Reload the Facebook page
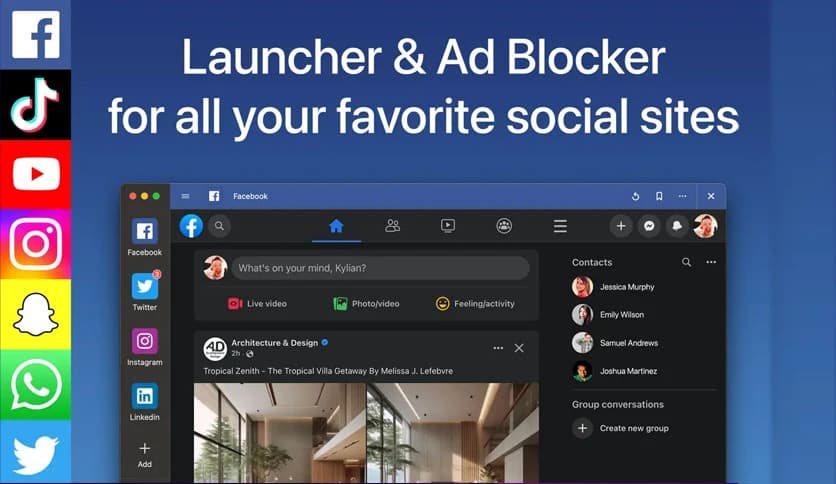 [x=636, y=196]
